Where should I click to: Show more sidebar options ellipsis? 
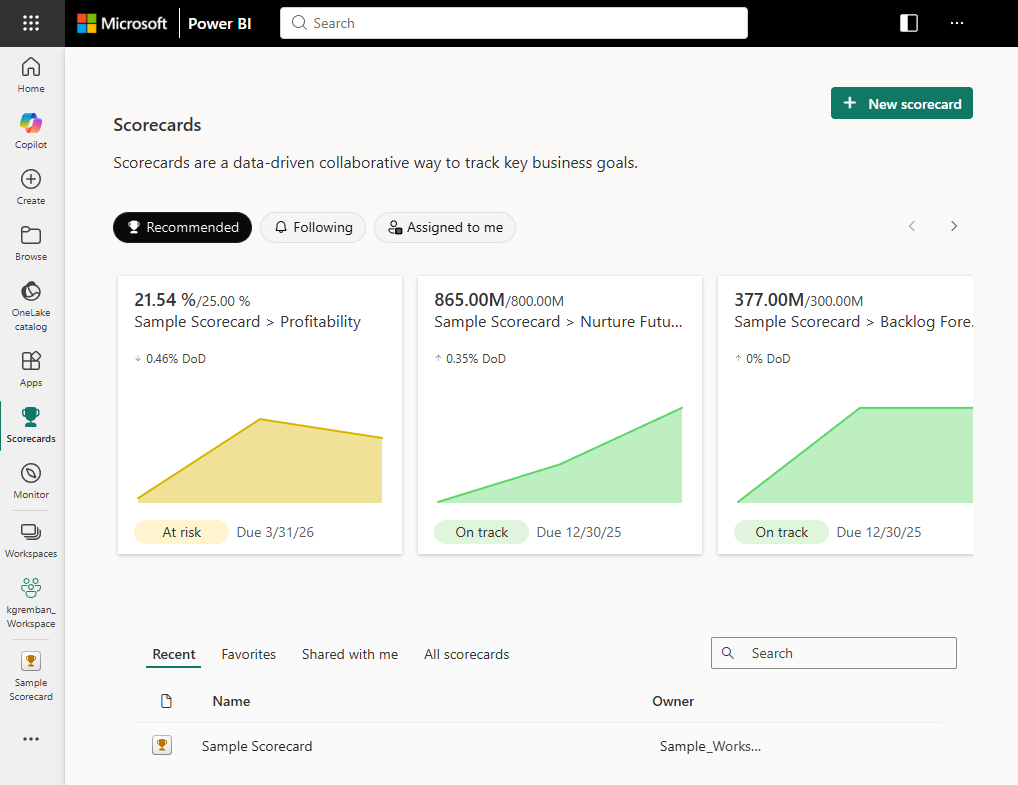[x=31, y=739]
